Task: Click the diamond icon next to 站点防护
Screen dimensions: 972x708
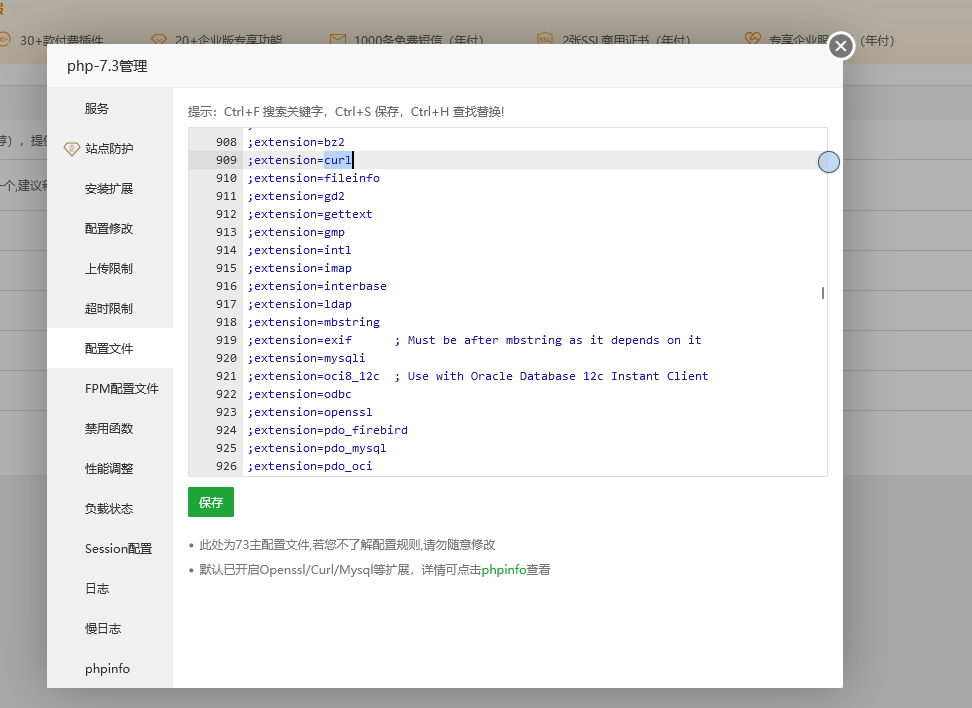Action: [71, 148]
